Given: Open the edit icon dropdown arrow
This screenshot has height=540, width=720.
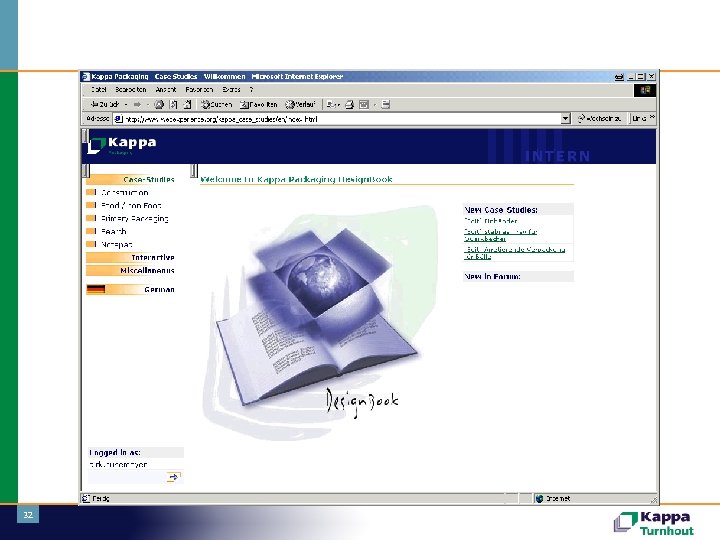Looking at the screenshot, I should (x=375, y=105).
